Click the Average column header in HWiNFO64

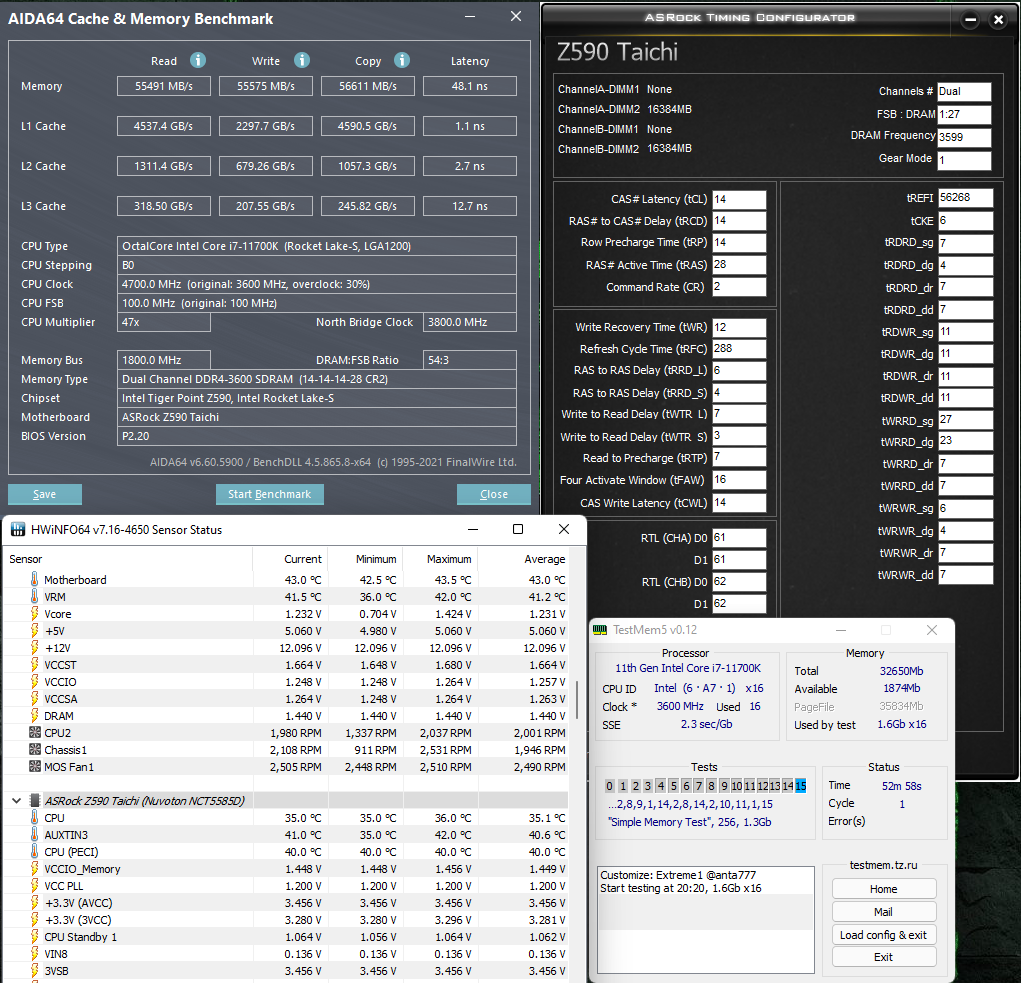tap(544, 559)
